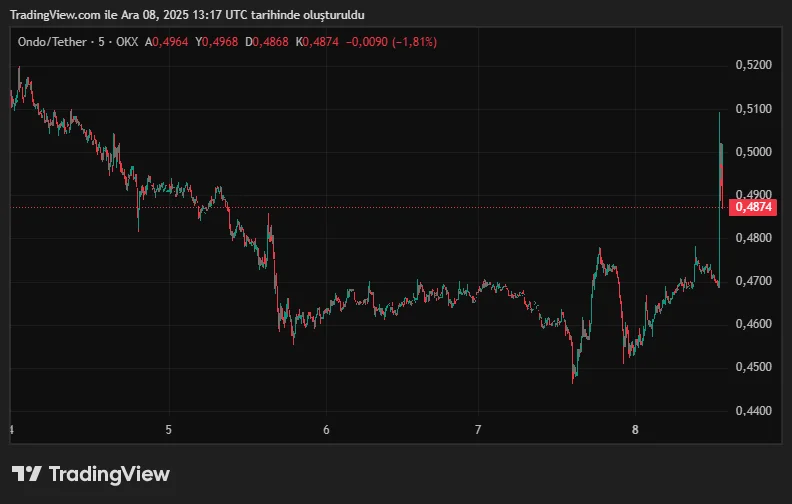This screenshot has width=792, height=504.
Task: Select date 5 on the time axis
Action: pyautogui.click(x=169, y=429)
